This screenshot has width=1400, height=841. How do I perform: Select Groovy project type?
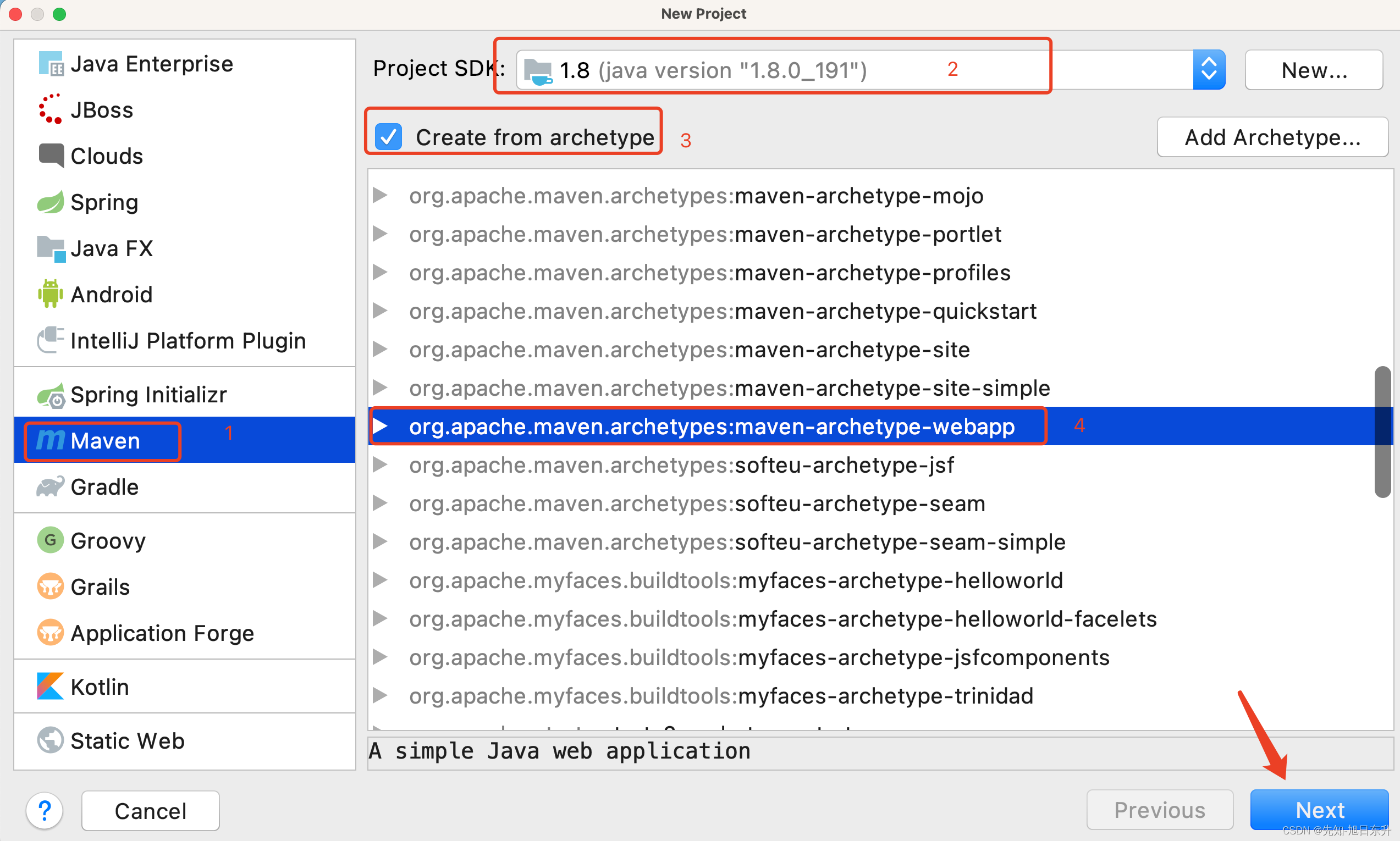pyautogui.click(x=185, y=540)
